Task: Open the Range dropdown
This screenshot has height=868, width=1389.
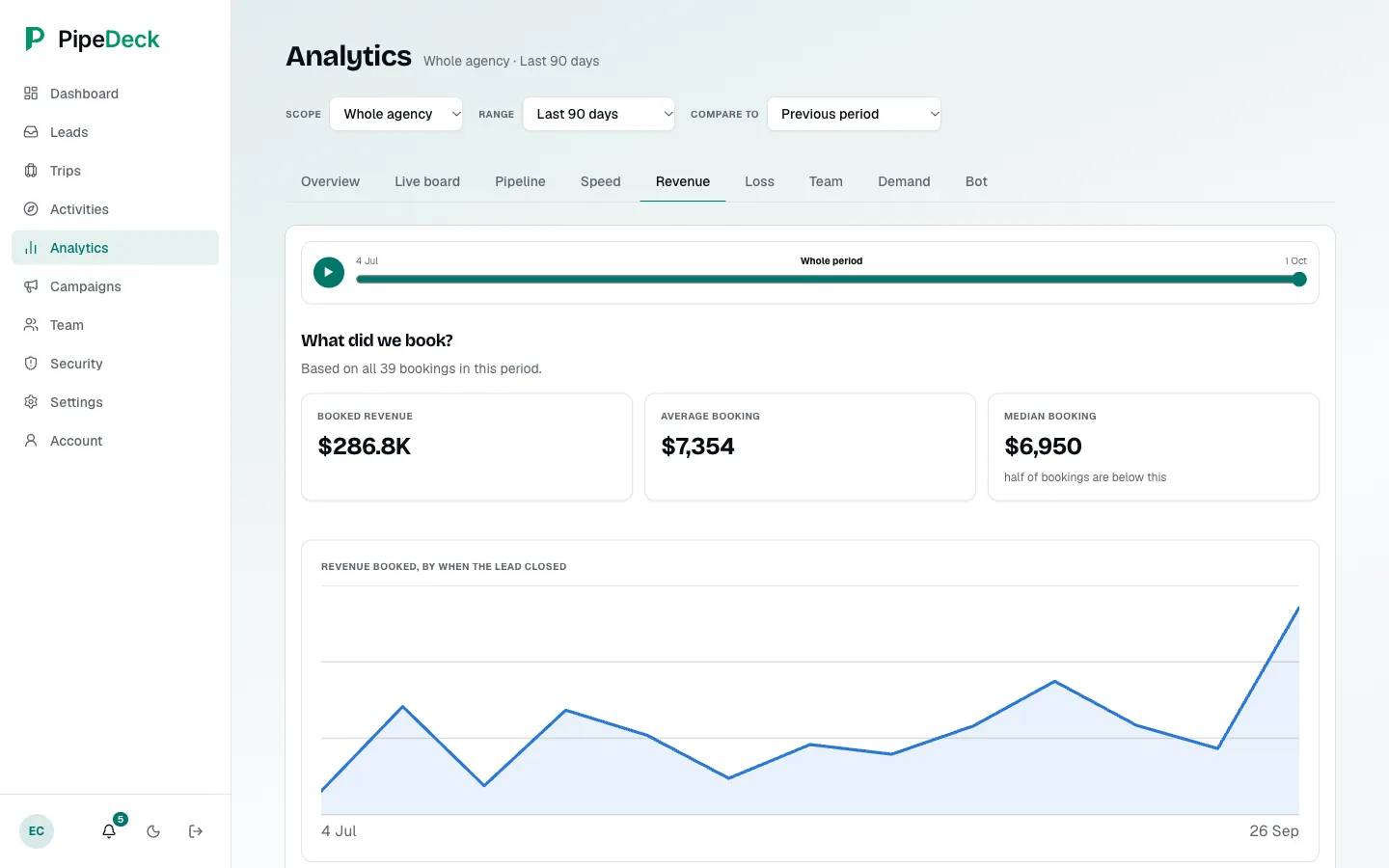Action: pyautogui.click(x=599, y=114)
